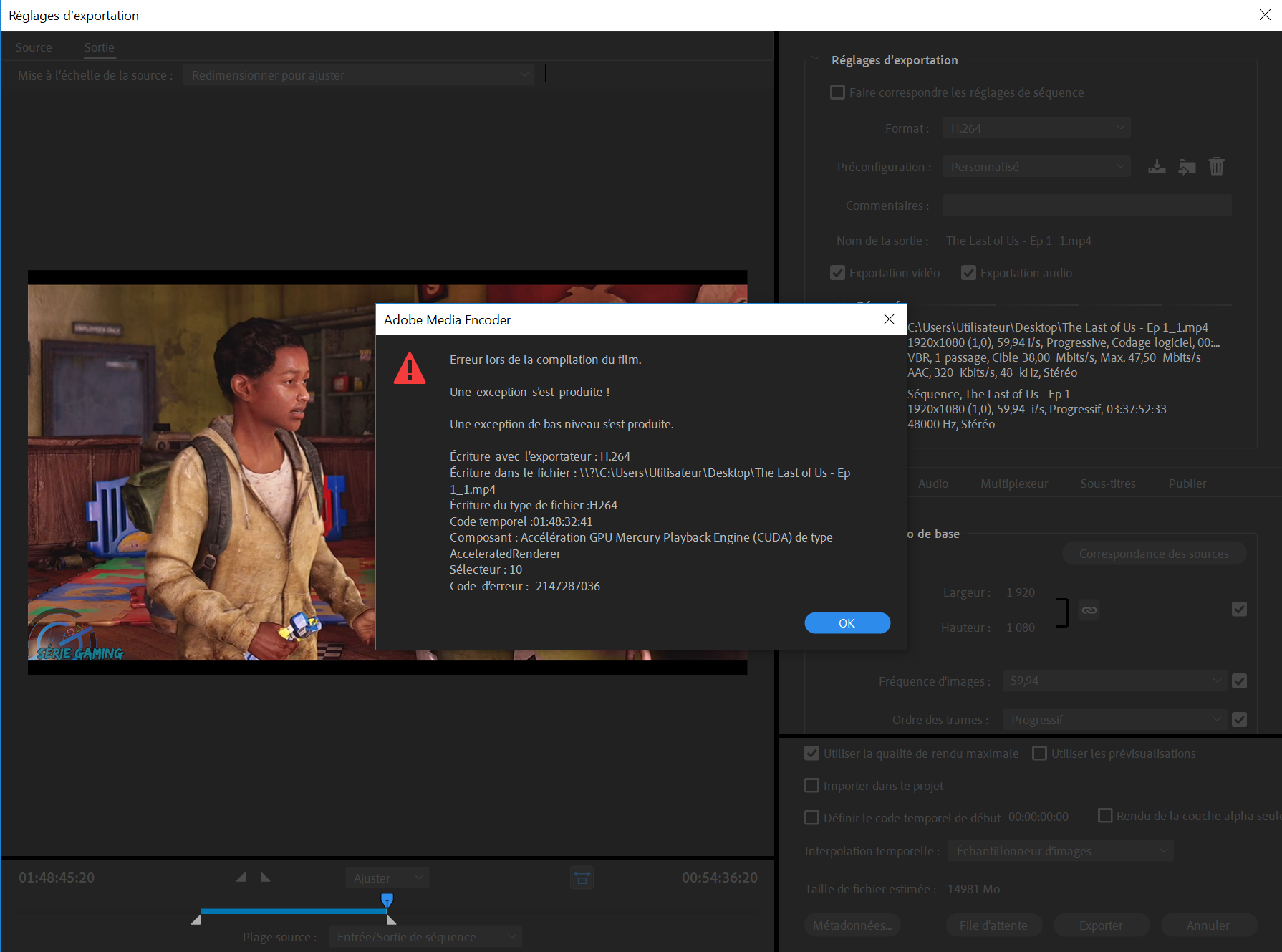The height and width of the screenshot is (952, 1282).
Task: Click the red warning triangle icon
Action: click(x=410, y=368)
